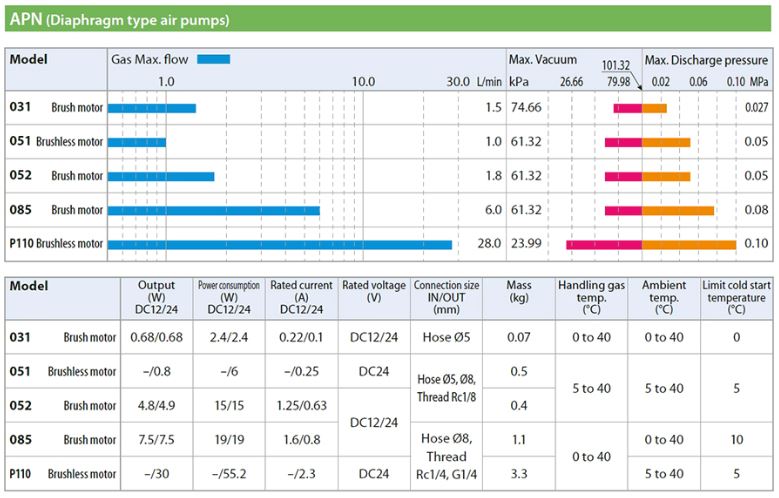Viewport: 779px width, 498px height.
Task: Click the "–/55.2" power consumption cell
Action: (229, 474)
